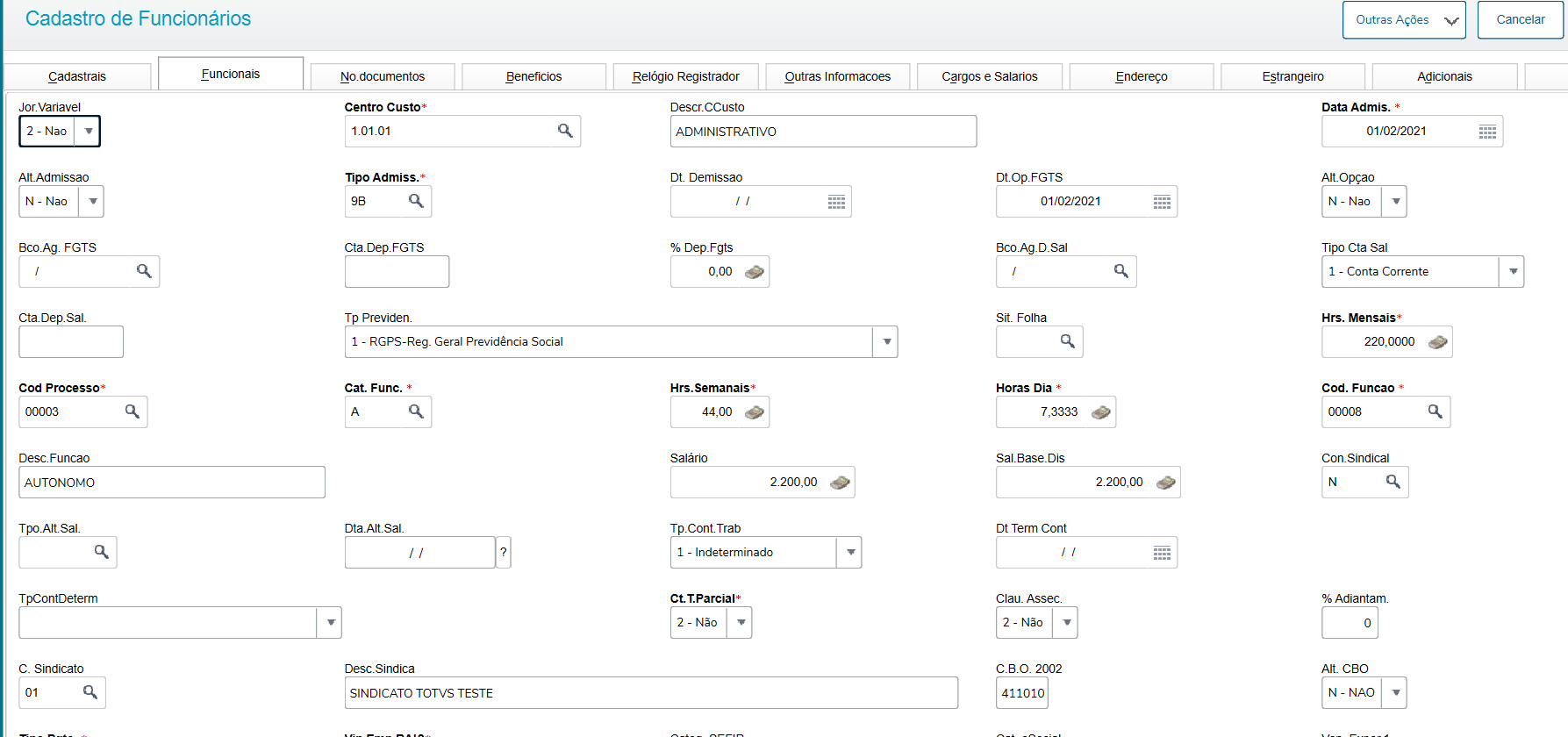The height and width of the screenshot is (737, 1568).
Task: Click the Dt. Demissao calendar icon
Action: point(836,202)
